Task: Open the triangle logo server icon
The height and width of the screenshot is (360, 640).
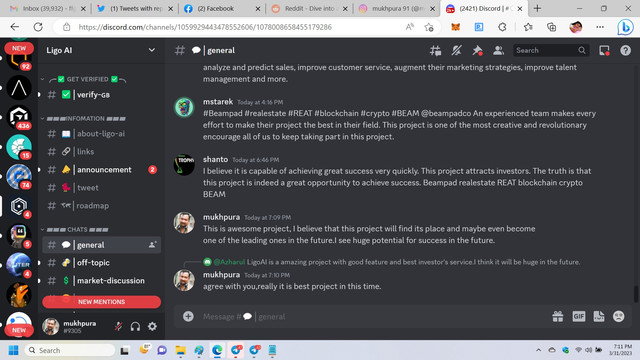Action: click(19, 88)
